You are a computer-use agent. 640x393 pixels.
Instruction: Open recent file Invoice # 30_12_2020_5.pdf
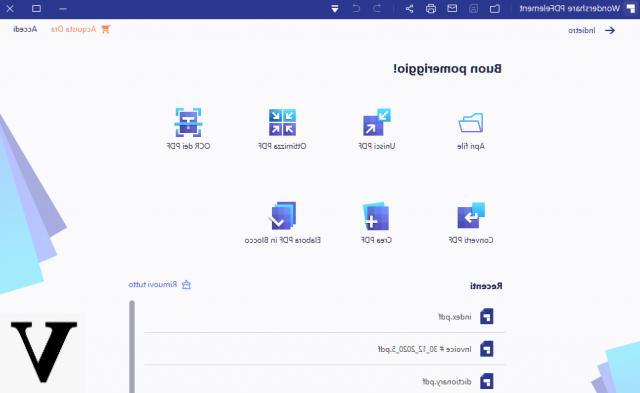coord(324,349)
